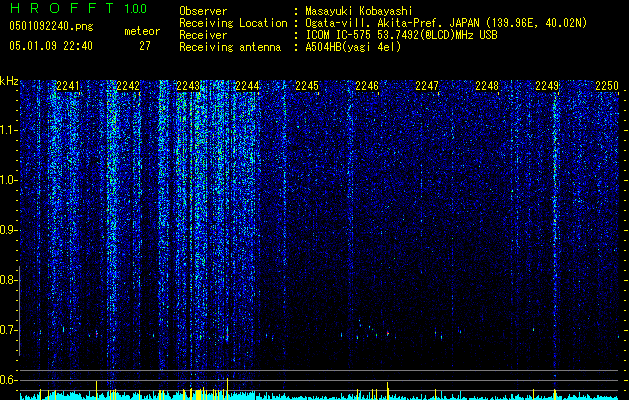
Task: Click the 'Receiving antenna' field label
Action: tap(230, 47)
